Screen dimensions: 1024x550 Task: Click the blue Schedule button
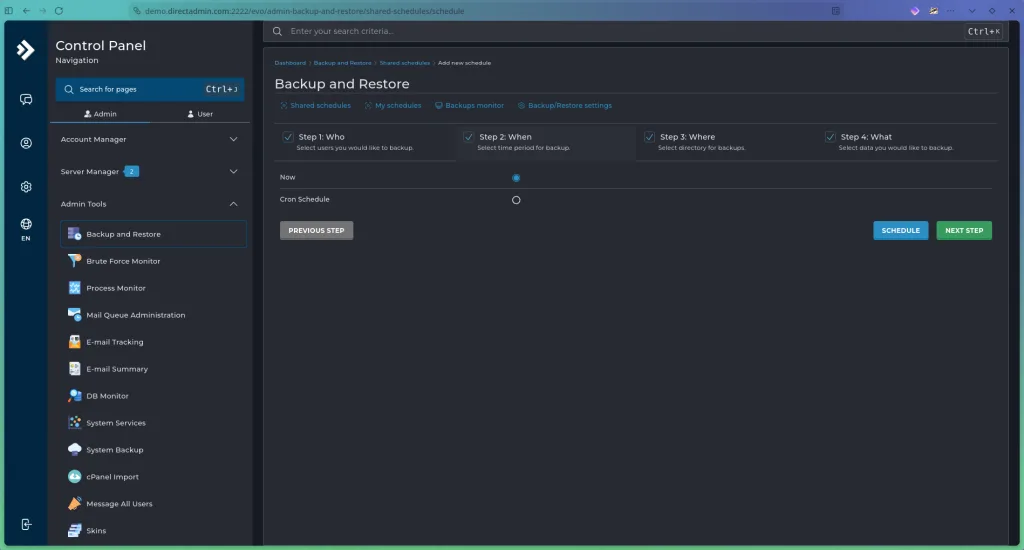901,231
